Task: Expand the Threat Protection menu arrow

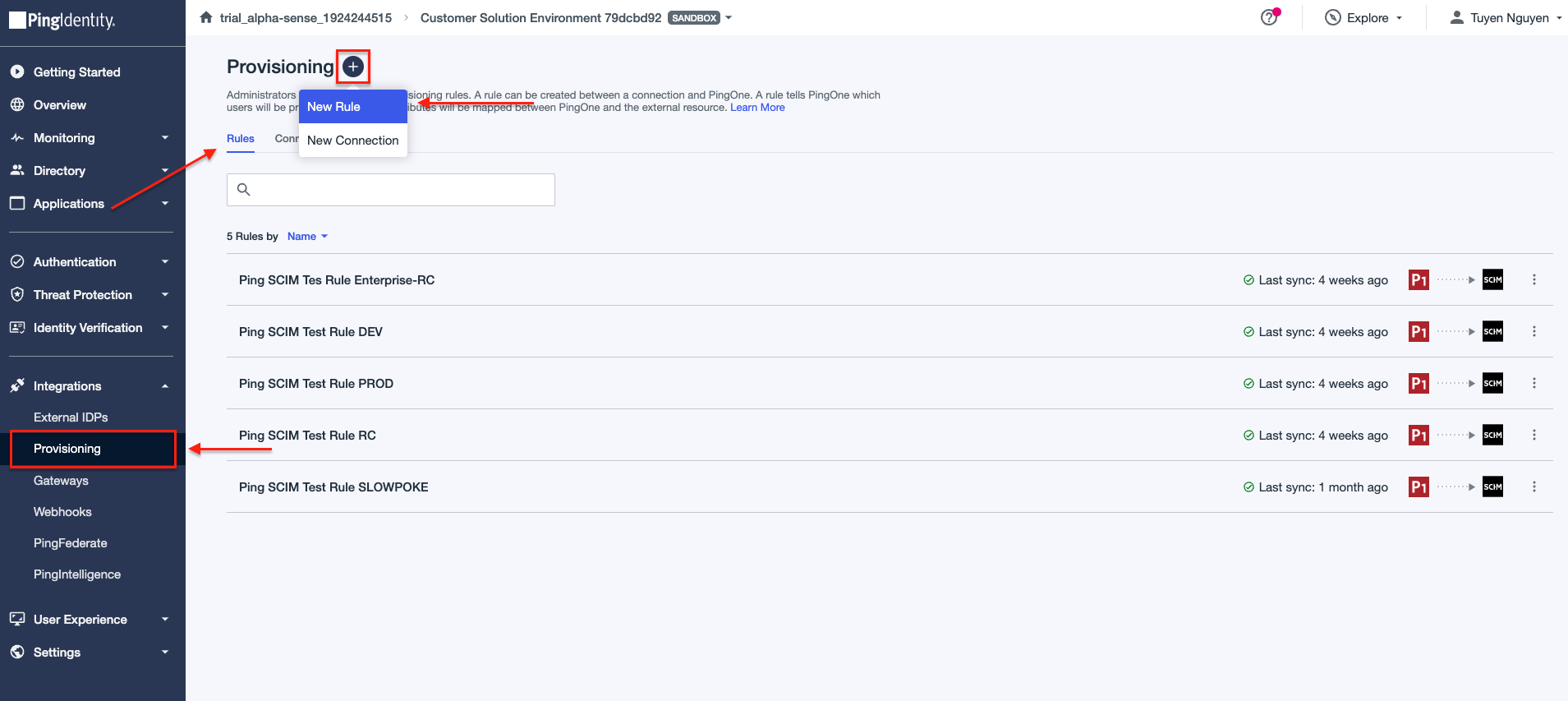Action: point(165,295)
